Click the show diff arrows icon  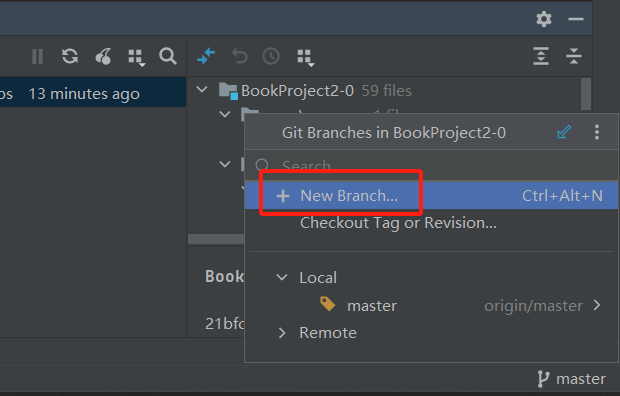coord(206,56)
